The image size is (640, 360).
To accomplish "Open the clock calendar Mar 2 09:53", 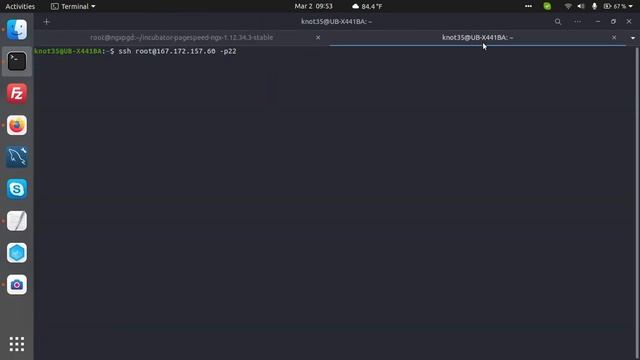I will (313, 6).
